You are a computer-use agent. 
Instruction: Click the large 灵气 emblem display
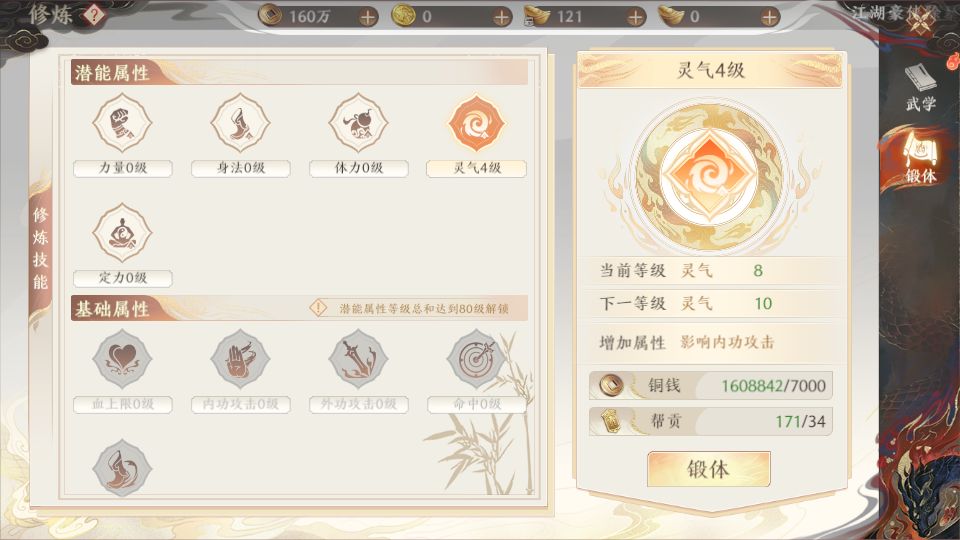709,176
